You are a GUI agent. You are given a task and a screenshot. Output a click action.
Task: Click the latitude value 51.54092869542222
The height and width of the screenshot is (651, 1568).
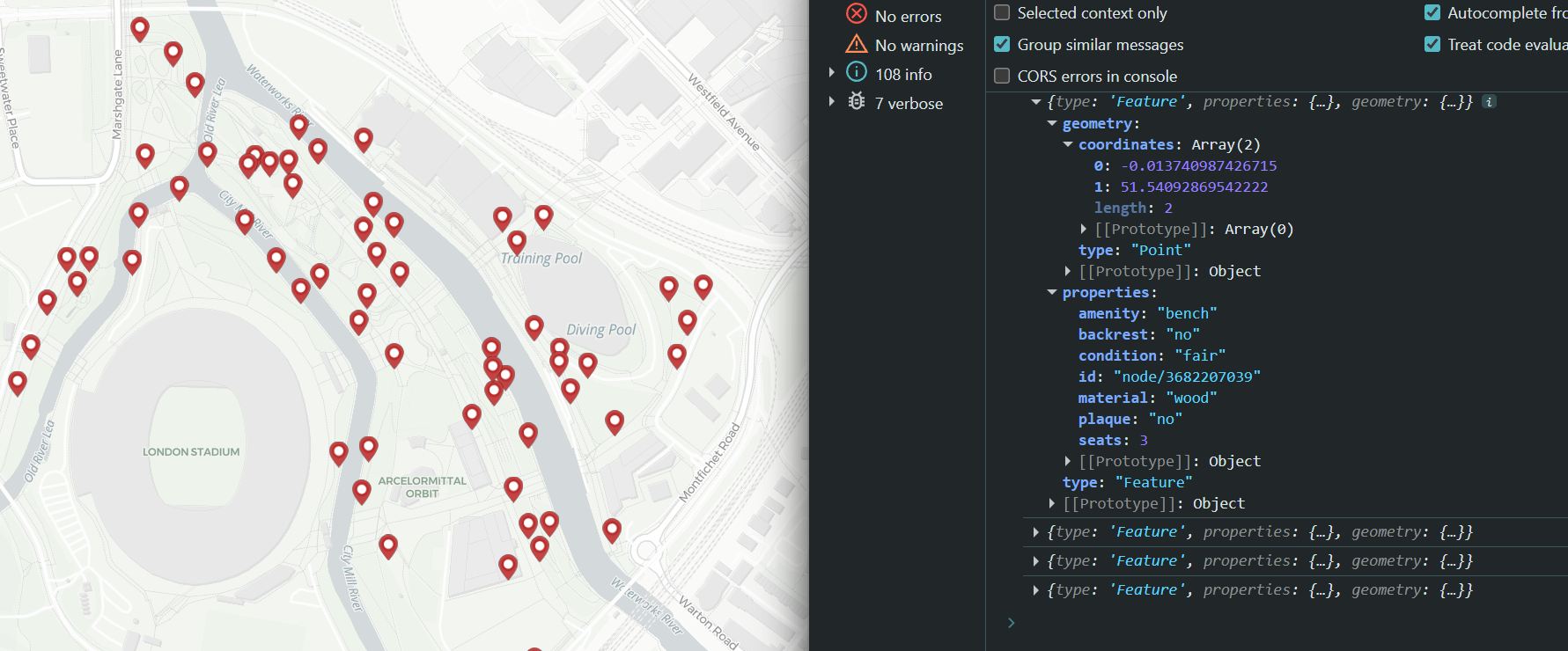[x=1194, y=187]
